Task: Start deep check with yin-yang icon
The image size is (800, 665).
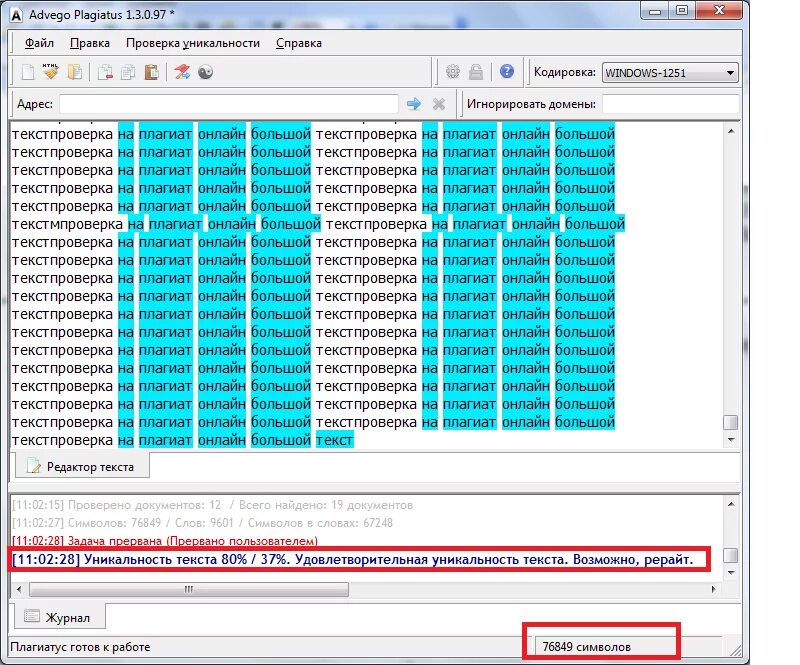Action: [x=205, y=72]
